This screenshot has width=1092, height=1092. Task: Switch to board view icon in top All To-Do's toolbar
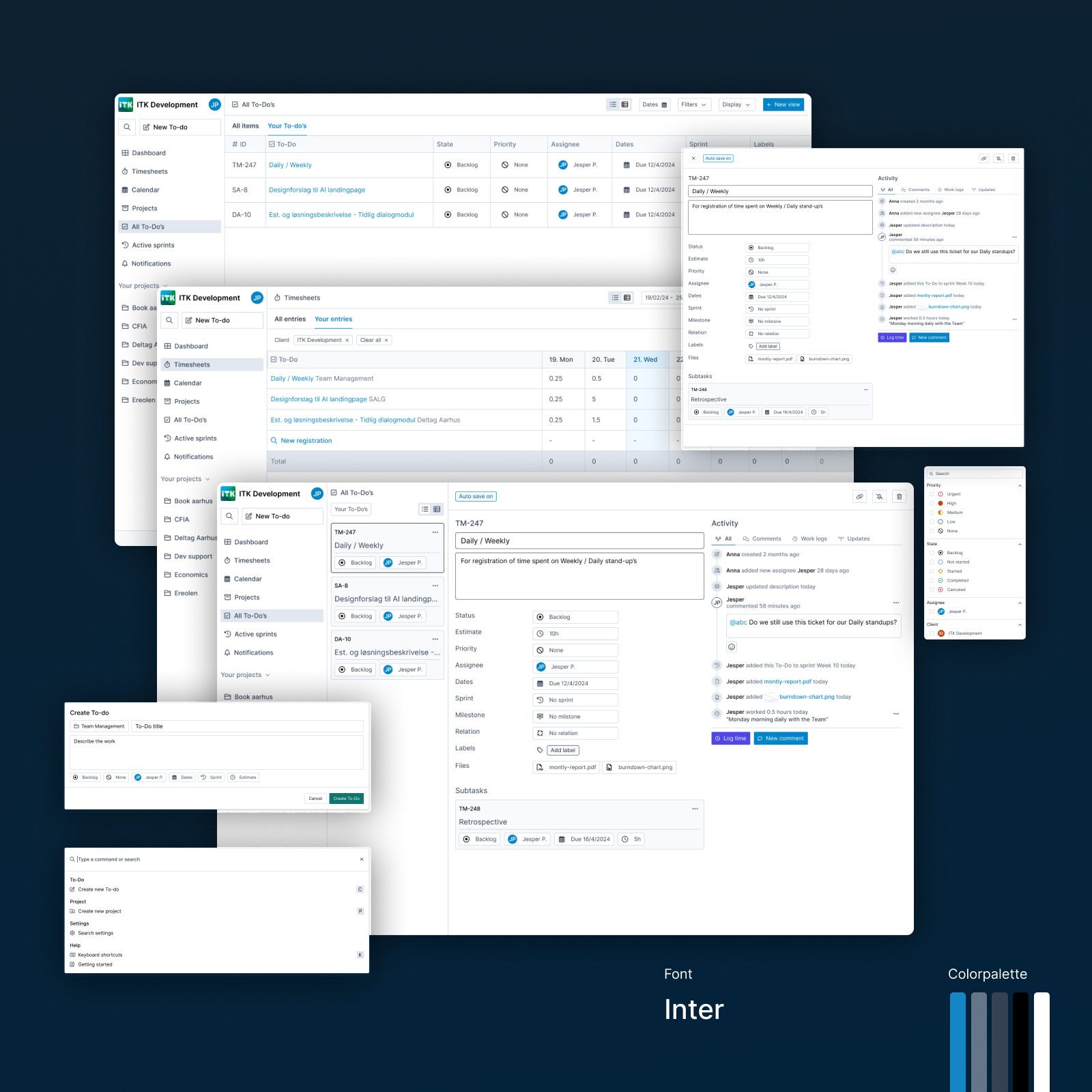tap(625, 104)
